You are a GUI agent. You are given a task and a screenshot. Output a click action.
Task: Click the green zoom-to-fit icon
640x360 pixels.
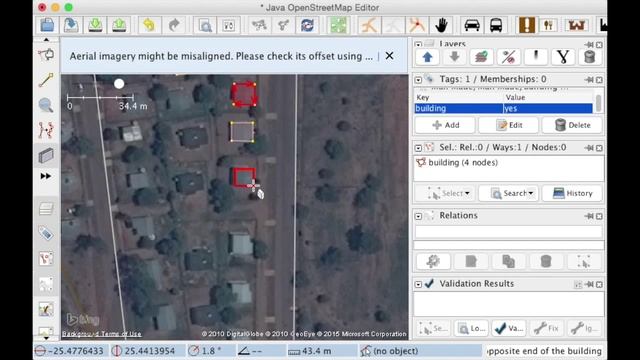(338, 25)
